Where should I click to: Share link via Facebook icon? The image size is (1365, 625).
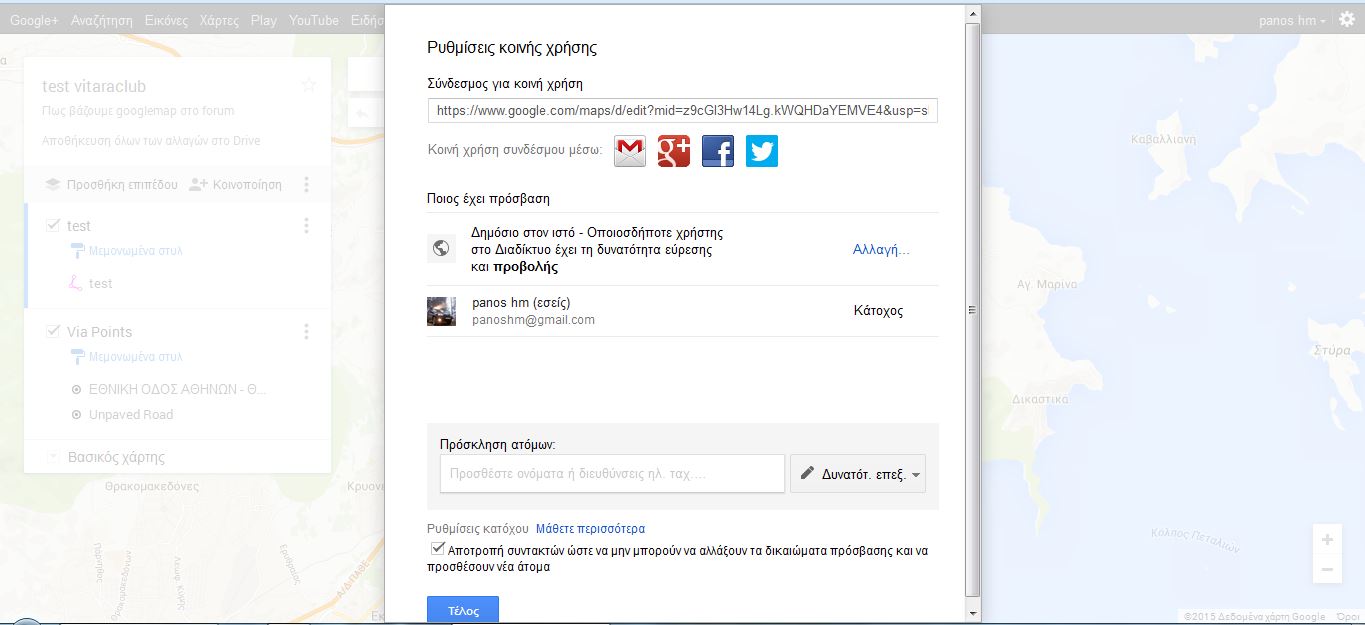(x=718, y=151)
